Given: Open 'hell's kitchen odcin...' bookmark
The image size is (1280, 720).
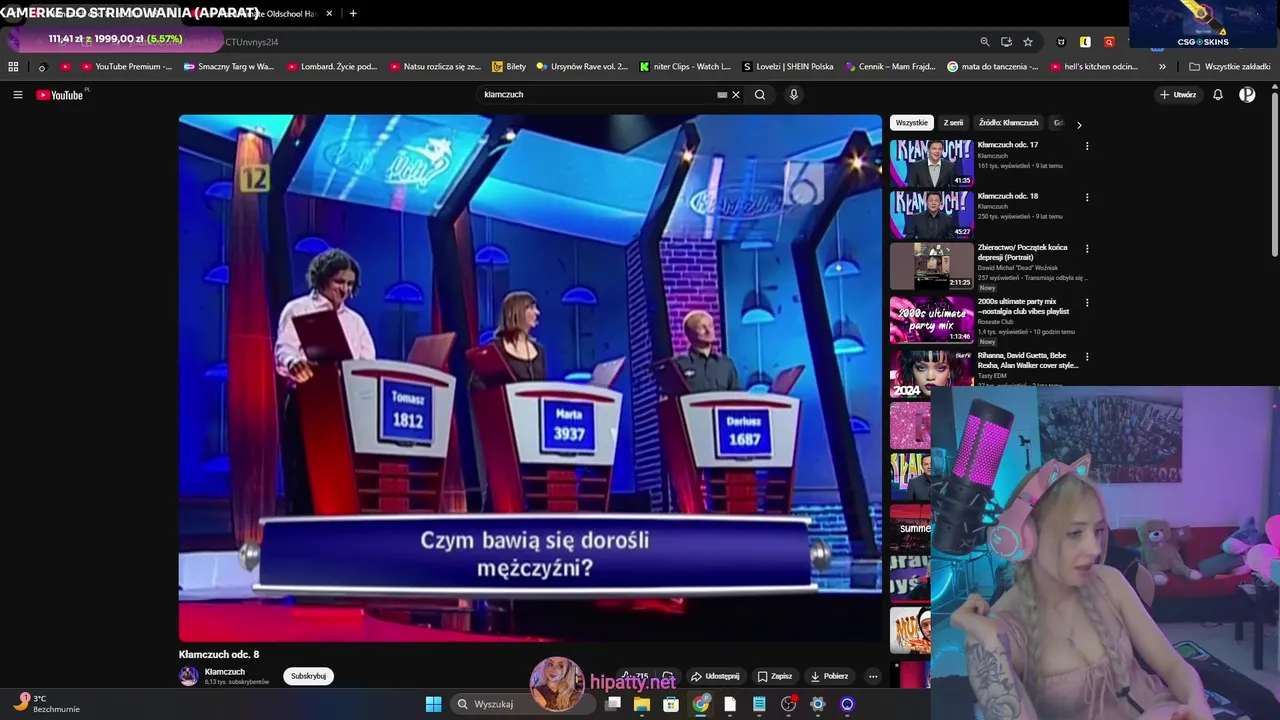Looking at the screenshot, I should [x=1094, y=67].
